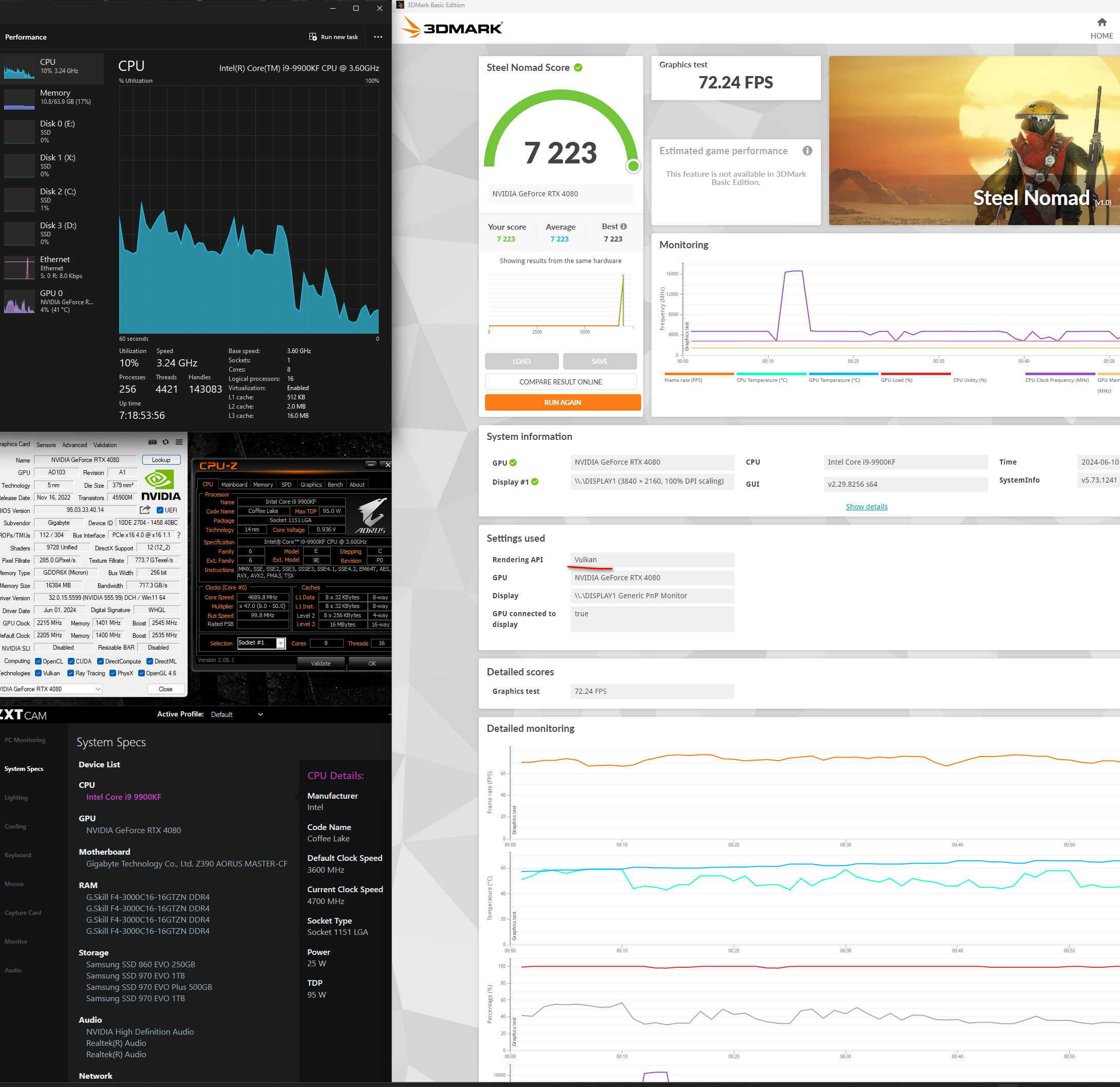The width and height of the screenshot is (1120, 1087).
Task: Open Active Profile Default dropdown in NZXT CAM
Action: (237, 714)
